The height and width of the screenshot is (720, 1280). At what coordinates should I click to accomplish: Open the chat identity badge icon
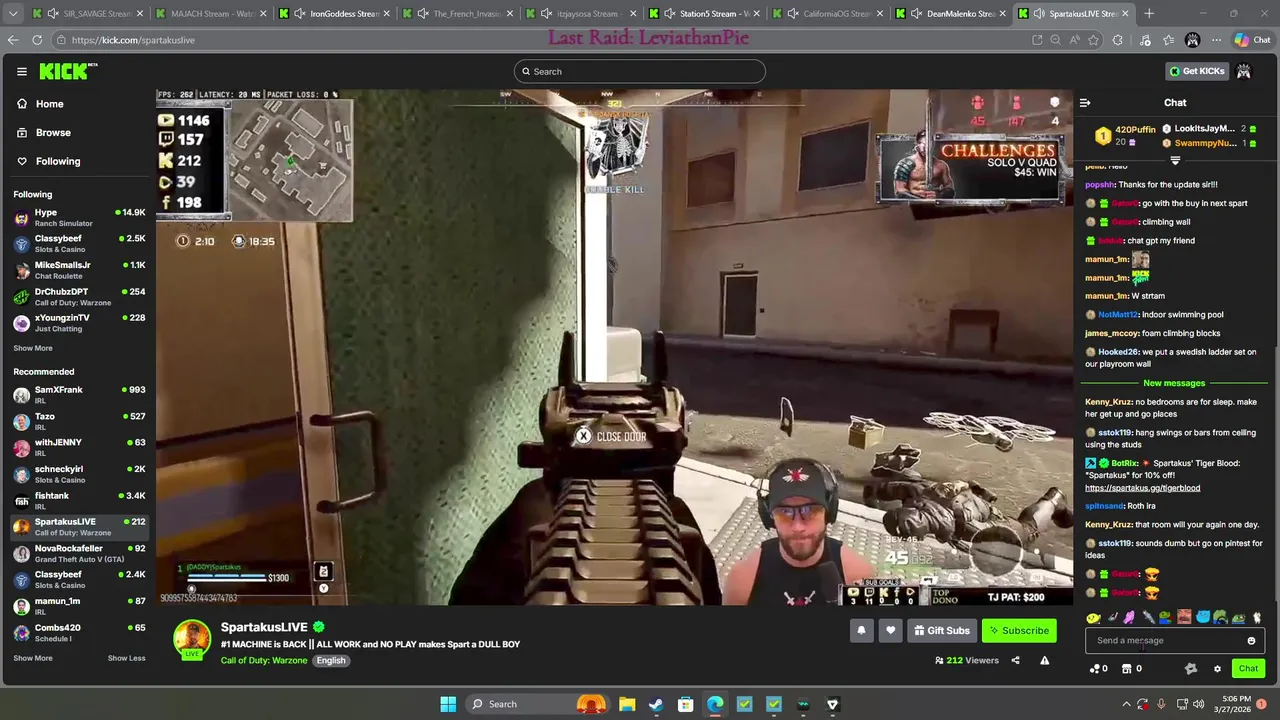click(x=1190, y=669)
